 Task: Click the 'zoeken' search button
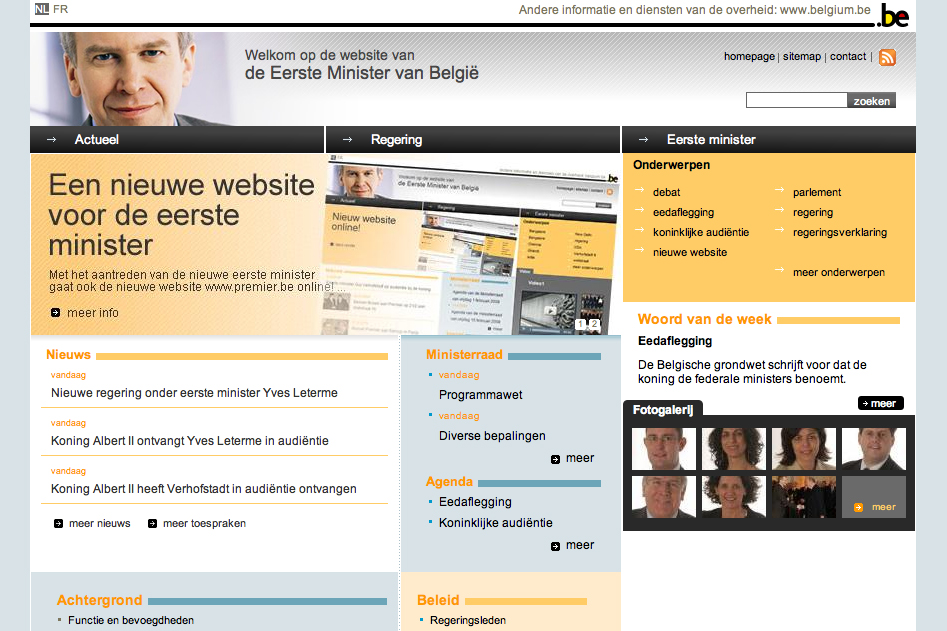click(871, 100)
